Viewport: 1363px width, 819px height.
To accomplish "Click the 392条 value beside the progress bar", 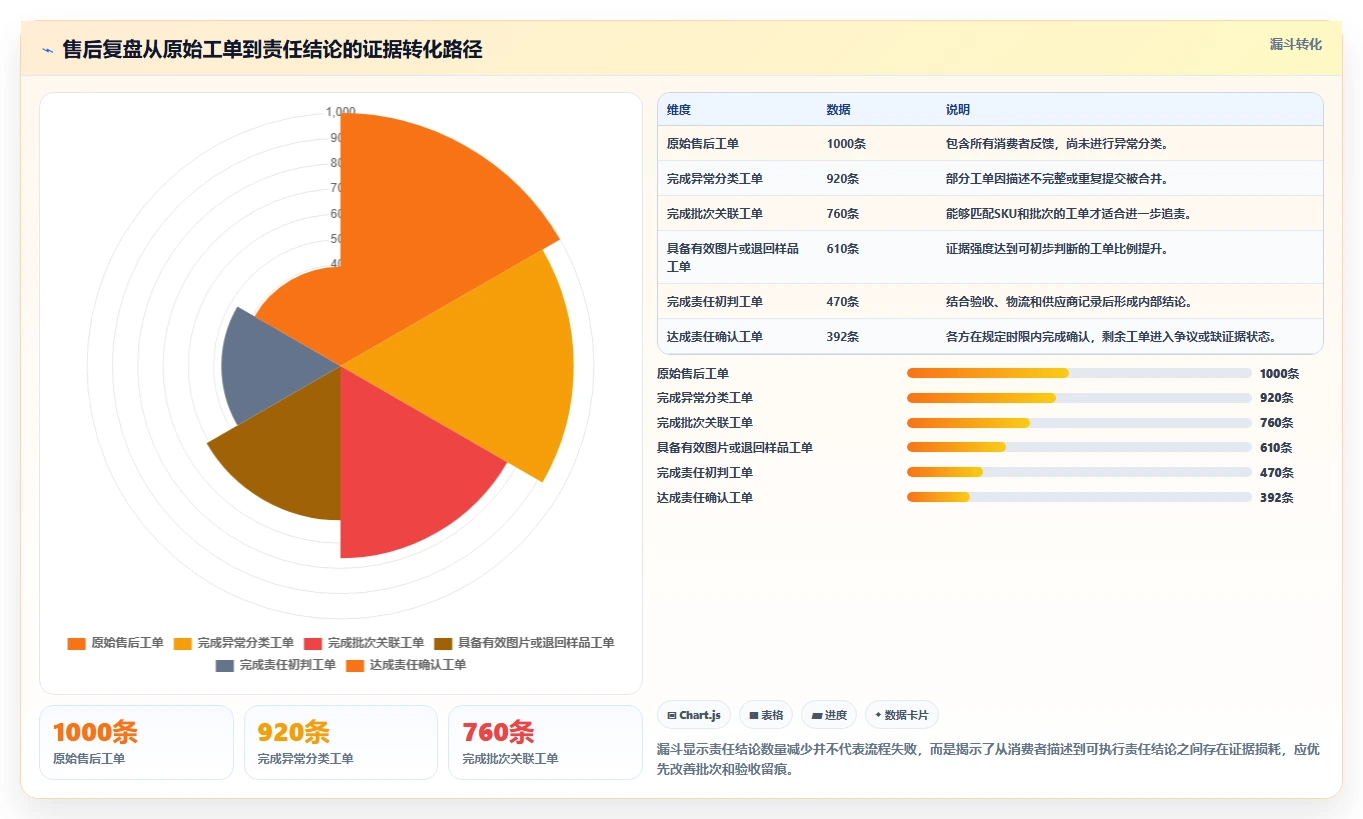I will pos(1276,498).
